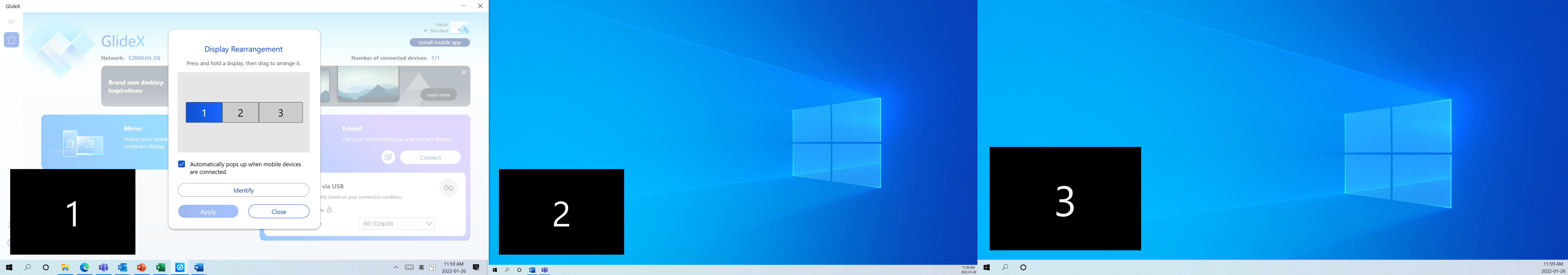Image resolution: width=1568 pixels, height=275 pixels.
Task: Open Cortana on display 3 taskbar
Action: [1023, 268]
